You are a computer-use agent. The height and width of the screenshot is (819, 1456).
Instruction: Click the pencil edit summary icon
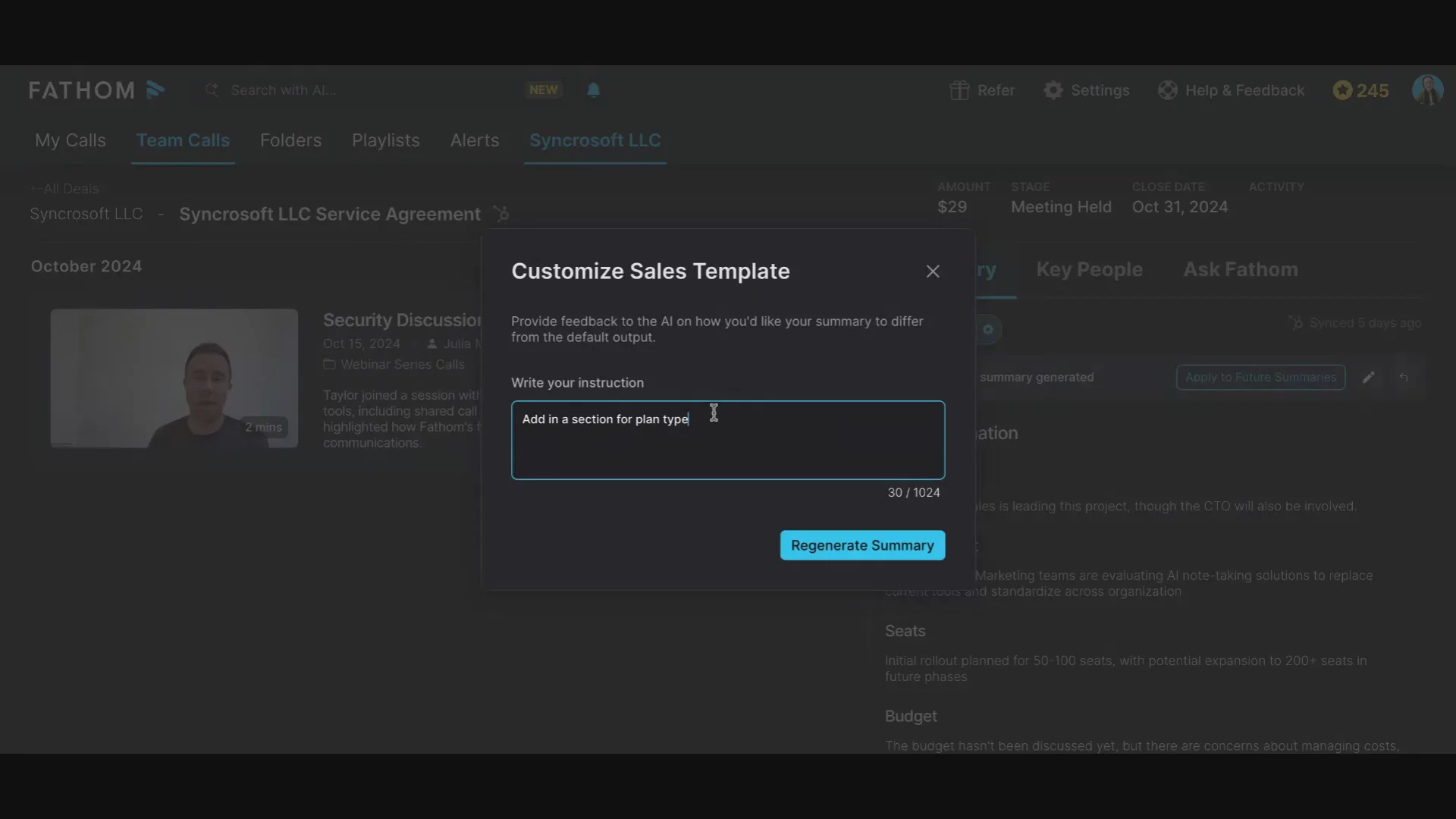click(1368, 377)
